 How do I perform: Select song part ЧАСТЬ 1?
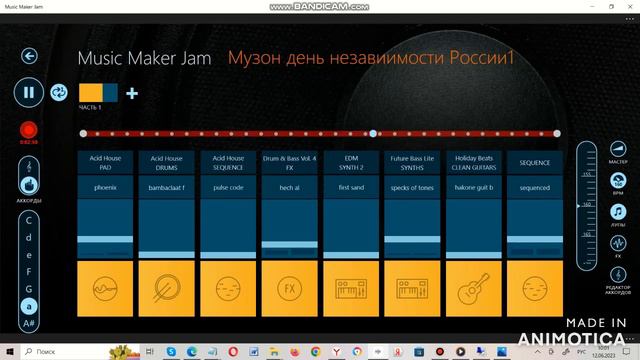click(x=98, y=93)
